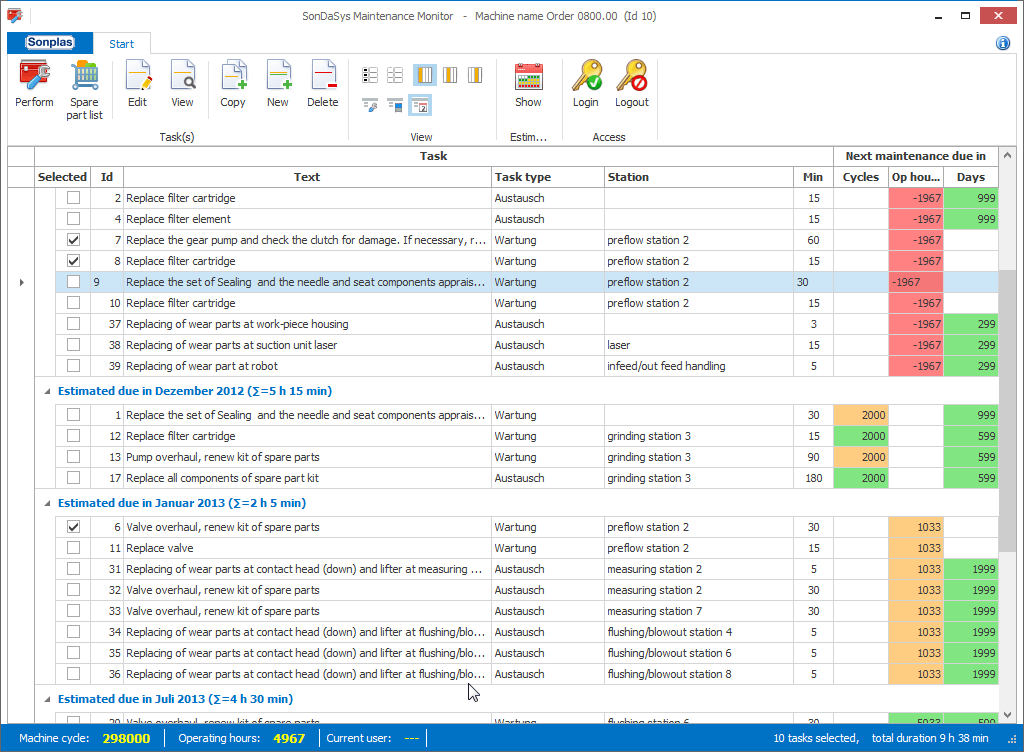Uncheck the checkbox for task Id 6

[x=73, y=527]
